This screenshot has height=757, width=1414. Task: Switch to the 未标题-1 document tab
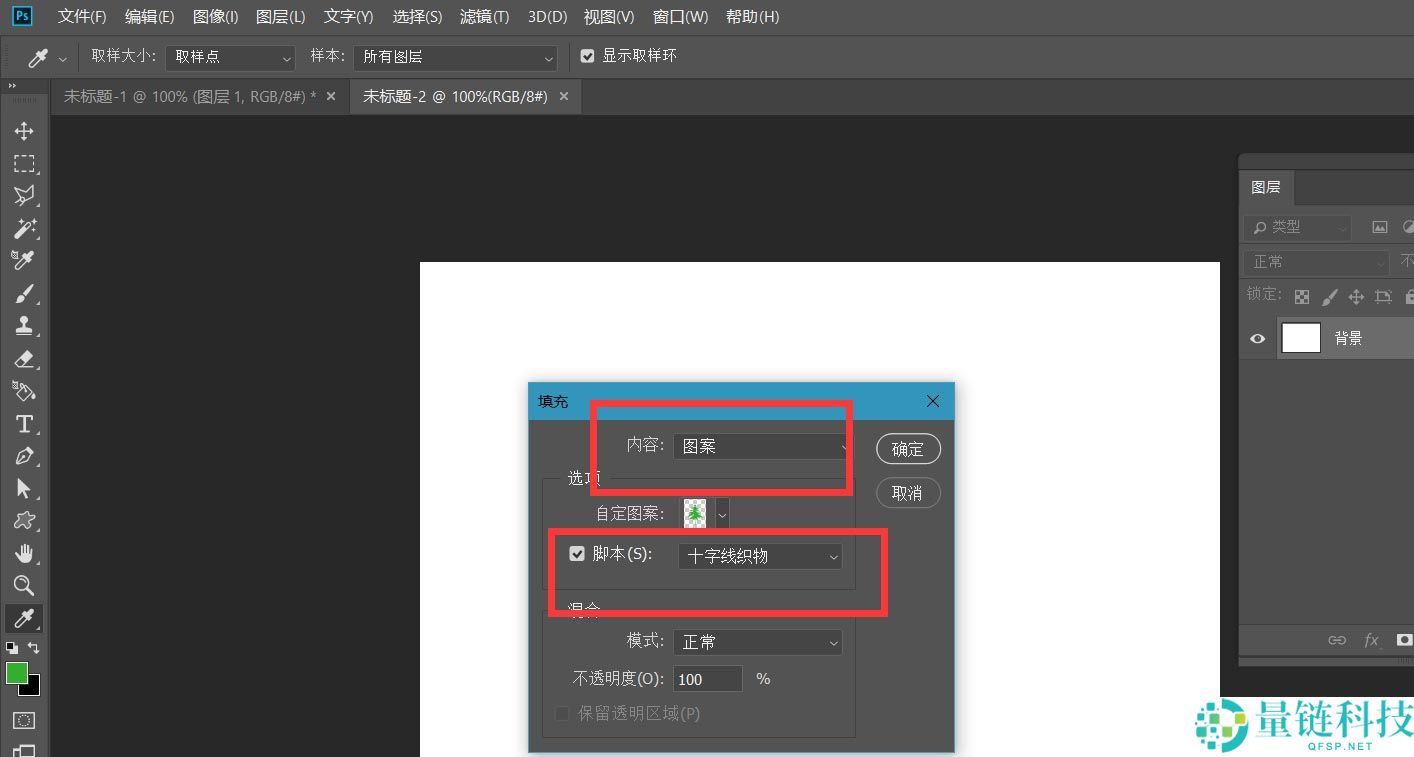[189, 97]
